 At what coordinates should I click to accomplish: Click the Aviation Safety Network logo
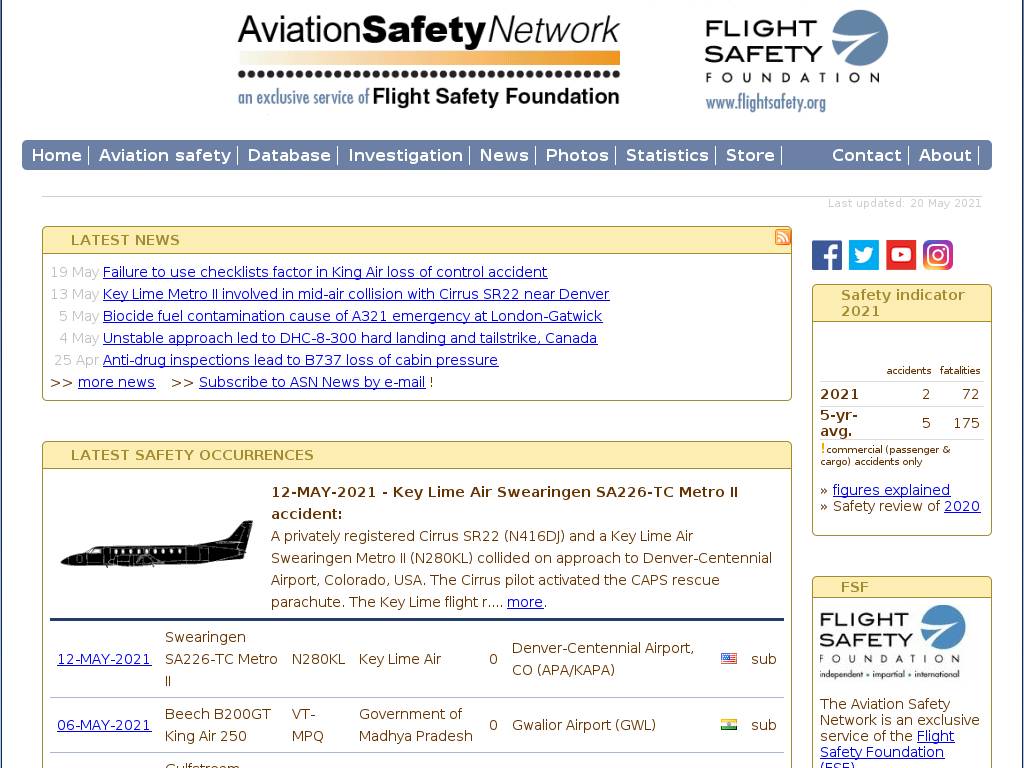[x=428, y=60]
